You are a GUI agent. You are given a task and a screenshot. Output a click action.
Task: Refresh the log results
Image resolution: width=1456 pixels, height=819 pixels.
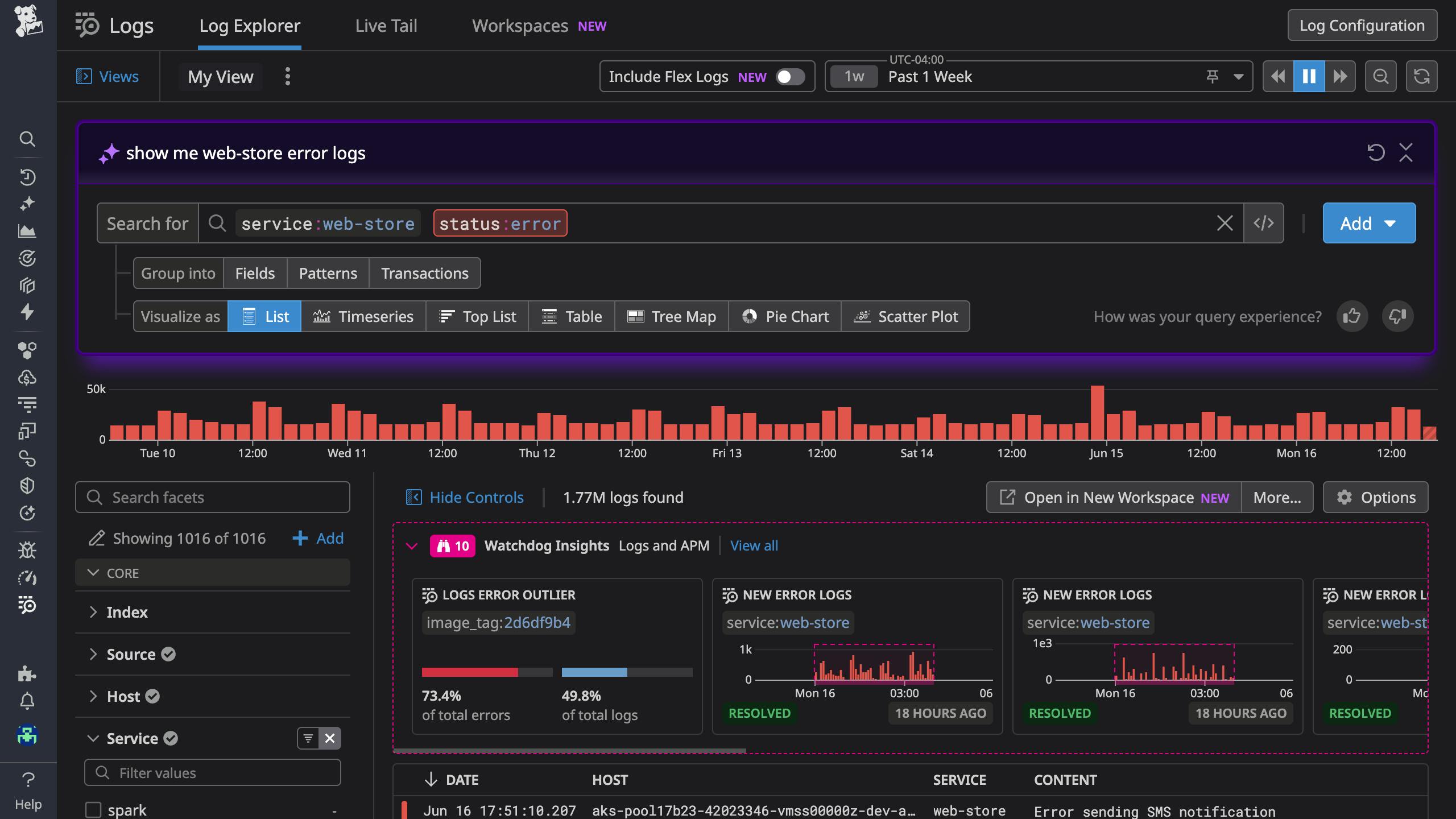(x=1422, y=76)
